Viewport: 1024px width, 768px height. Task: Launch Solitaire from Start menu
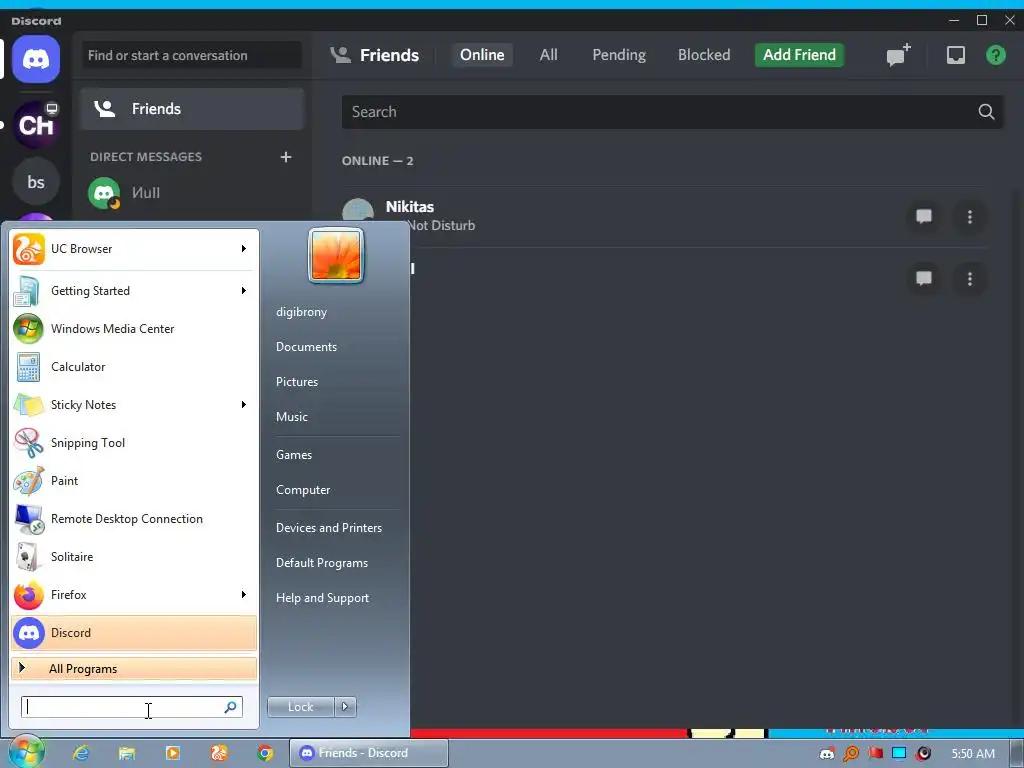(x=134, y=557)
